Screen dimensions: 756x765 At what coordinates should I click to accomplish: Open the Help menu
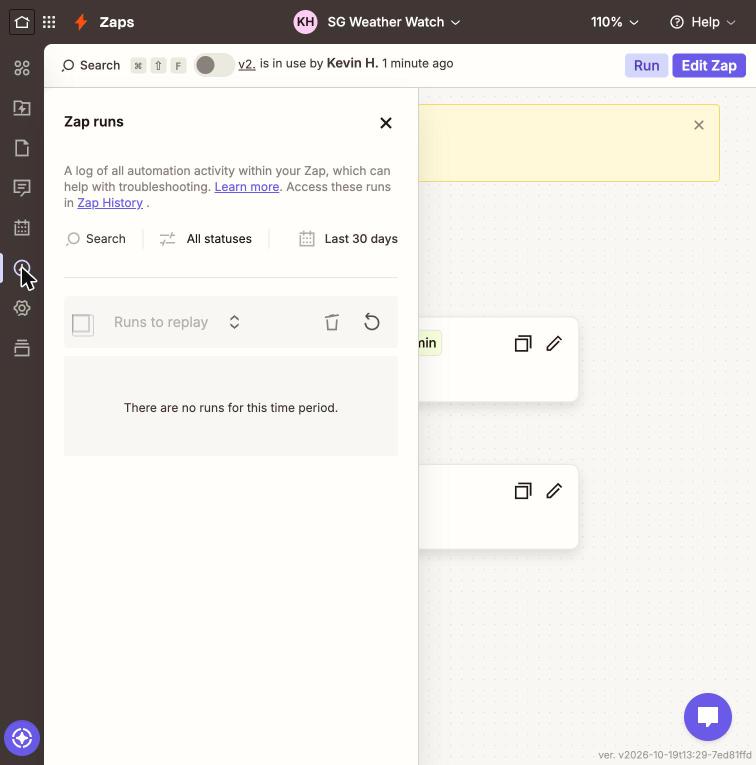703,22
